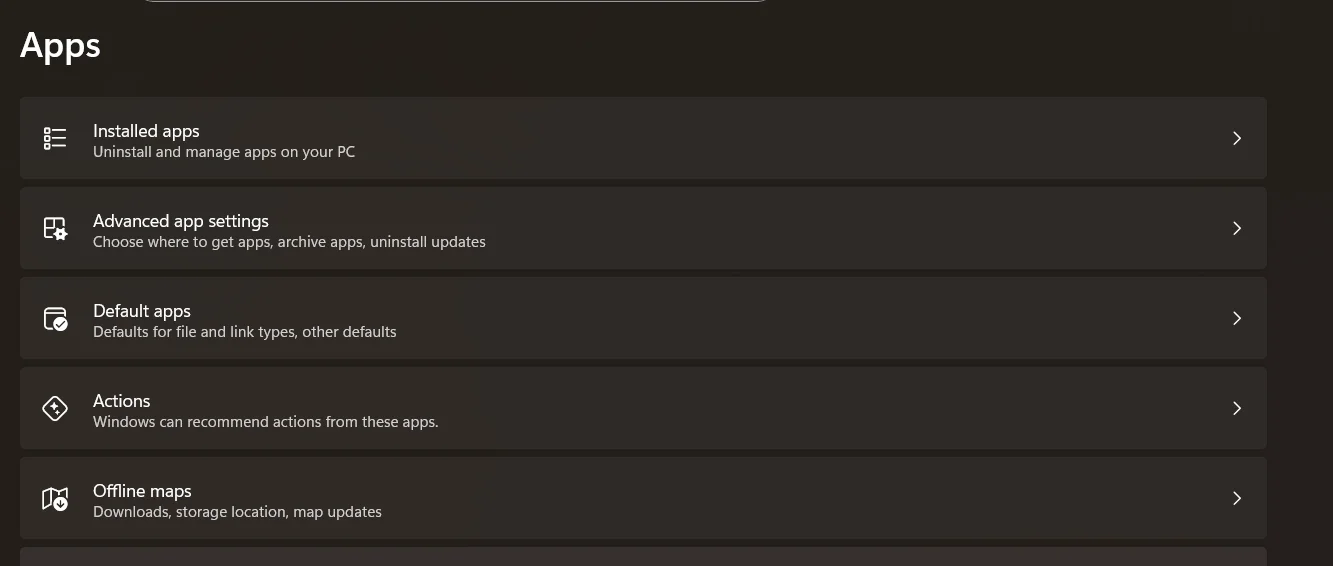
Task: Click the Default apps checkmark icon
Action: point(55,318)
